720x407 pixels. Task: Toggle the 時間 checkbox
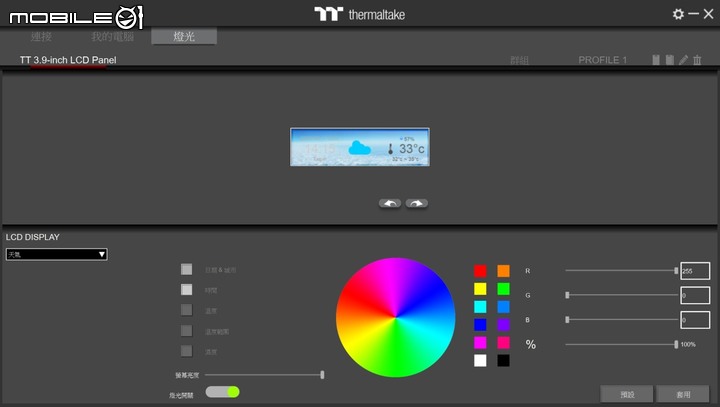click(186, 289)
